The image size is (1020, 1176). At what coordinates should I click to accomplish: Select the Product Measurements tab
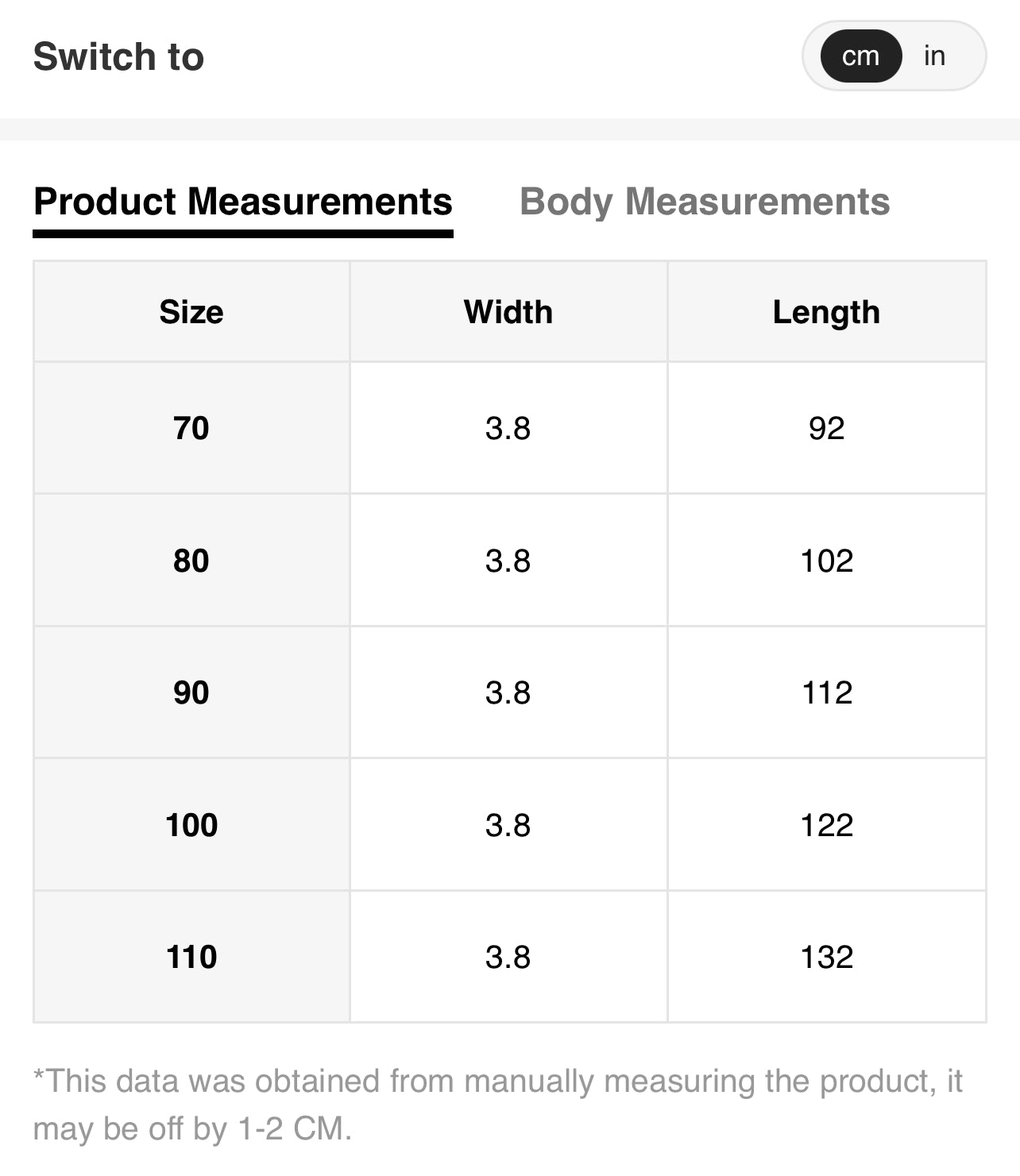pos(243,202)
